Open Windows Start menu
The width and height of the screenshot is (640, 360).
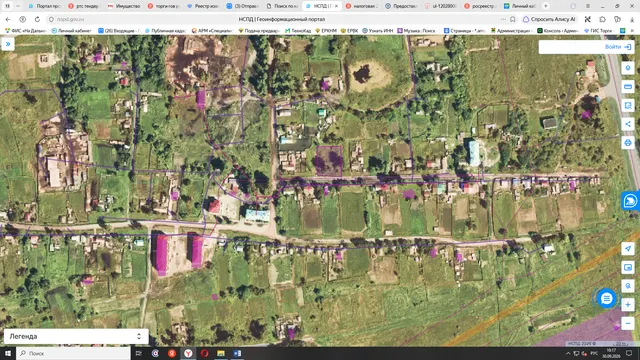coord(8,353)
